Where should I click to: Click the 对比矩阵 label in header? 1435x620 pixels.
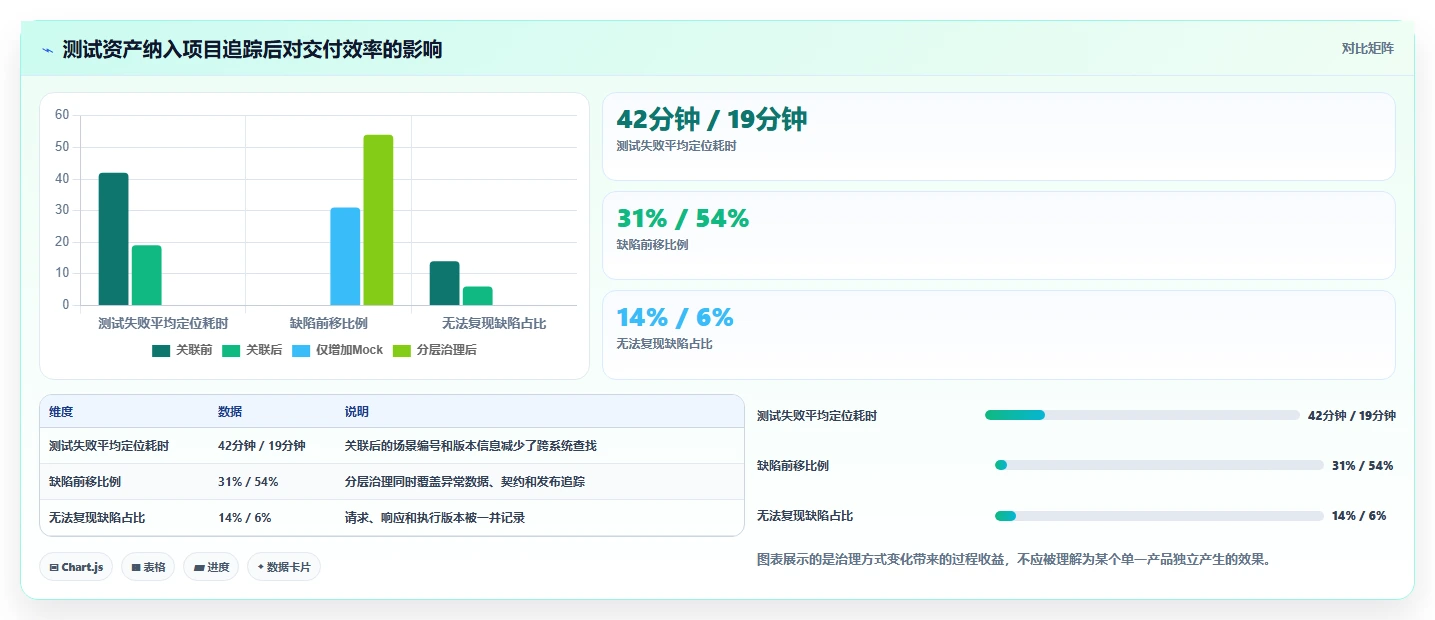pos(1367,48)
